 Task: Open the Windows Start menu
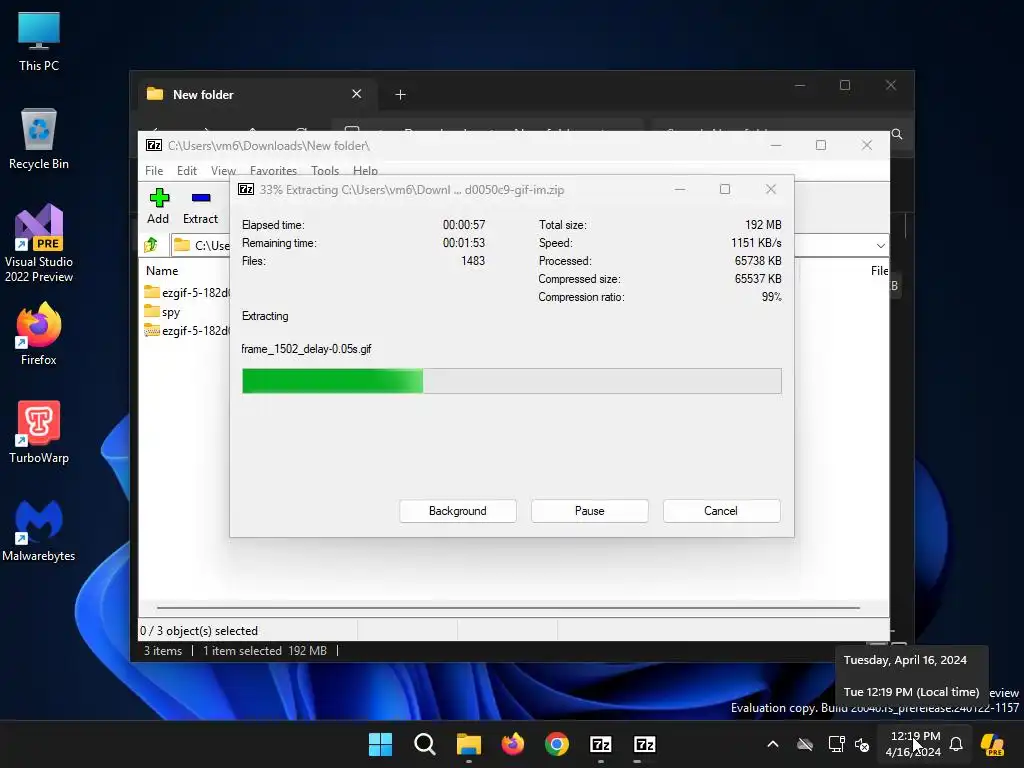pos(380,744)
